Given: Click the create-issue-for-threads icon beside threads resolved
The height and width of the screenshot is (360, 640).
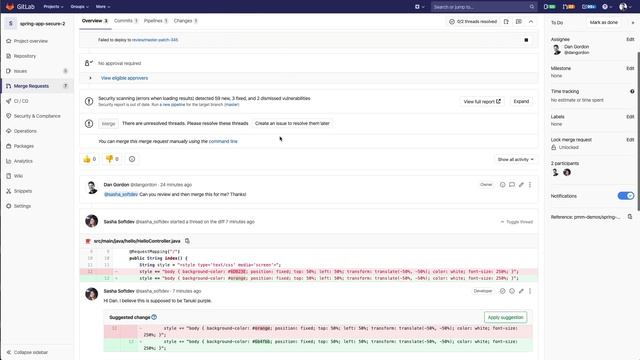Looking at the screenshot, I should [506, 22].
